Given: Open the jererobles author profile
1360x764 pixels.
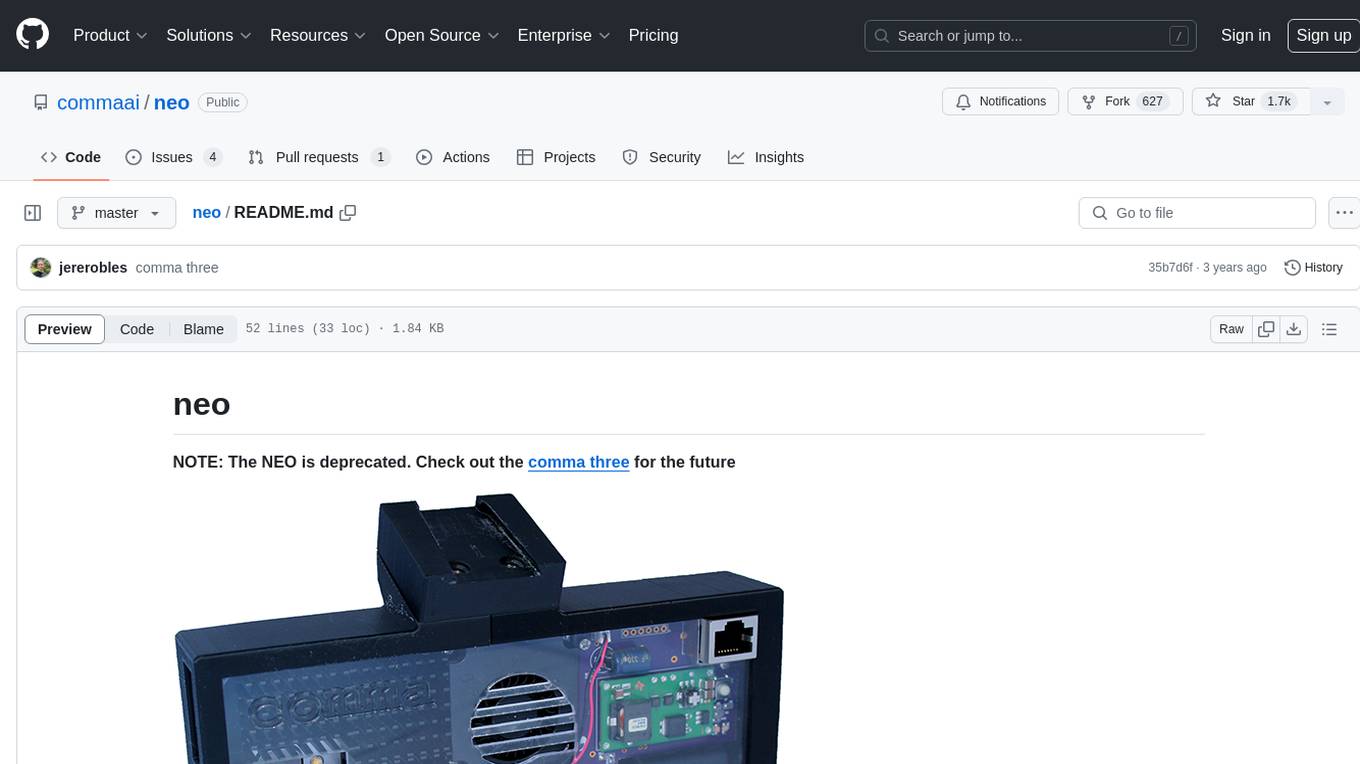Looking at the screenshot, I should click(x=93, y=268).
